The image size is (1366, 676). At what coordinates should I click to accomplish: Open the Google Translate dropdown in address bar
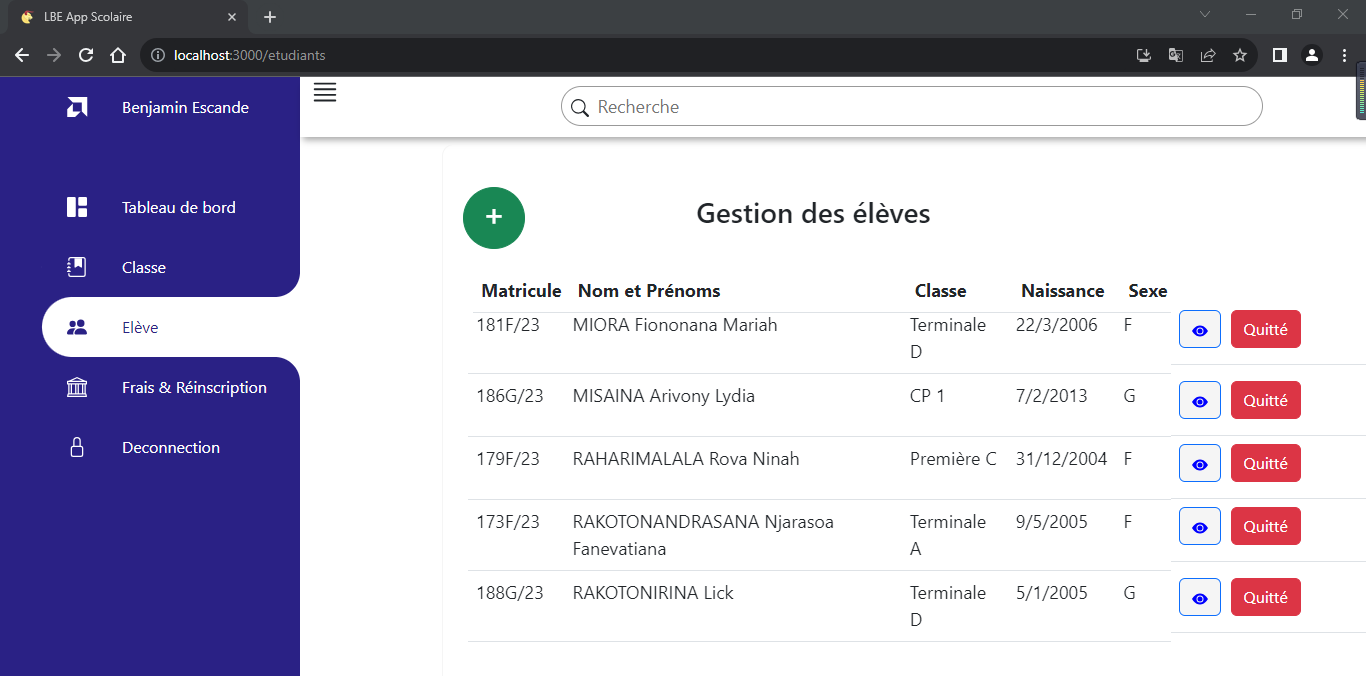click(1175, 55)
